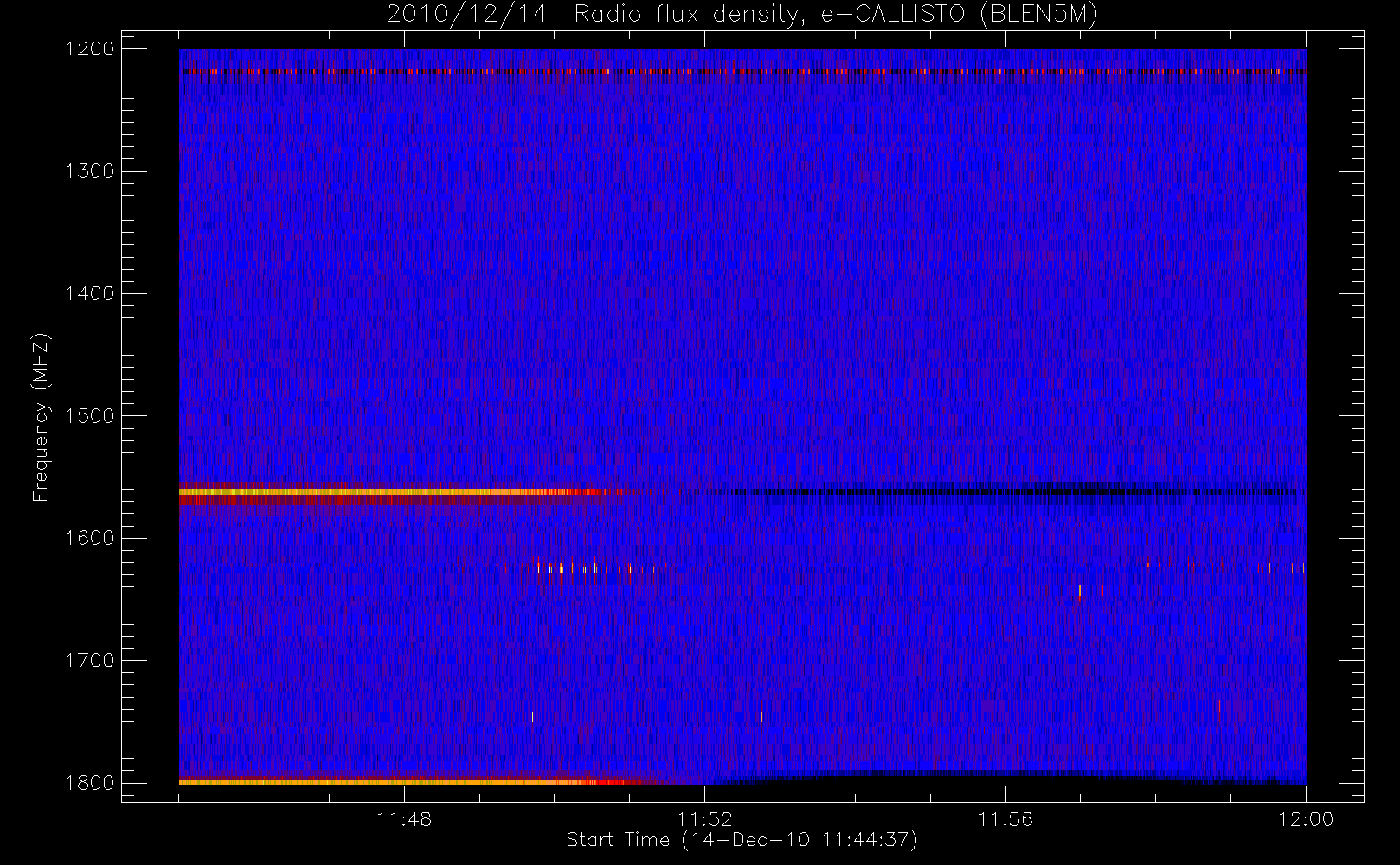
Task: Click the 1700 frequency tick label
Action: tap(90, 660)
